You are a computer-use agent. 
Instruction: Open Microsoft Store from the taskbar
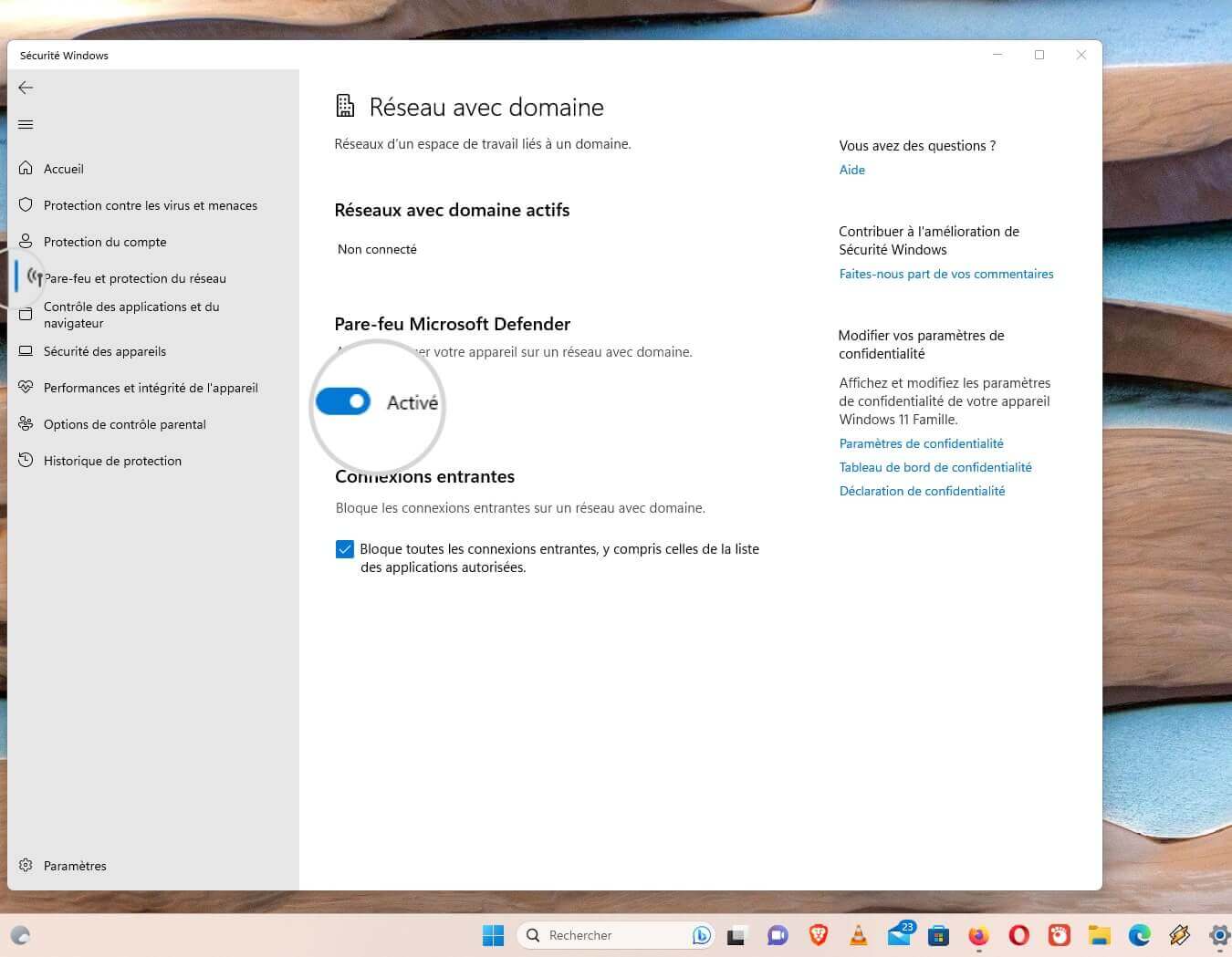[x=938, y=935]
